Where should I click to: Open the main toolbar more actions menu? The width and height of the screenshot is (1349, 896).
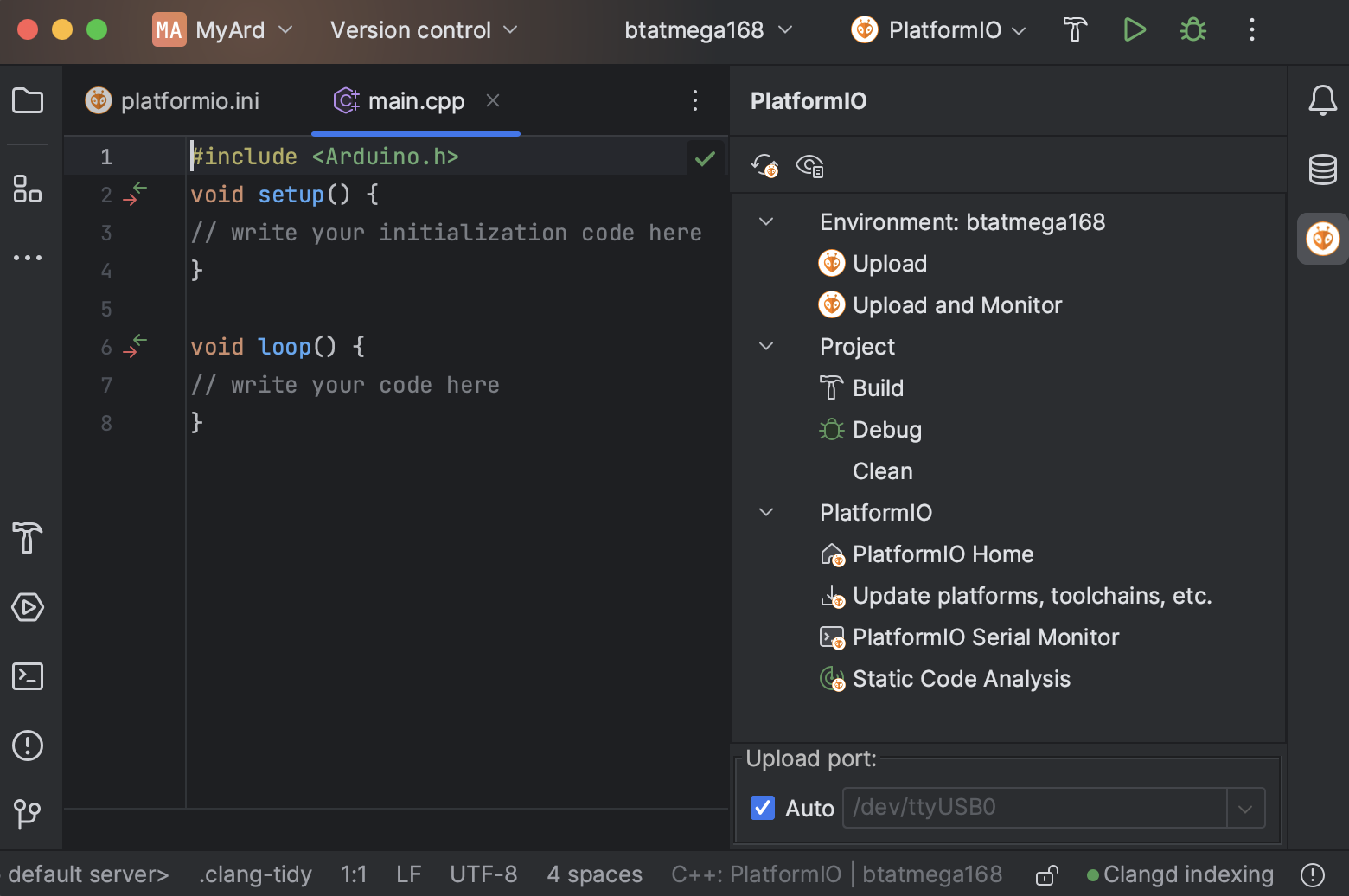tap(1252, 30)
